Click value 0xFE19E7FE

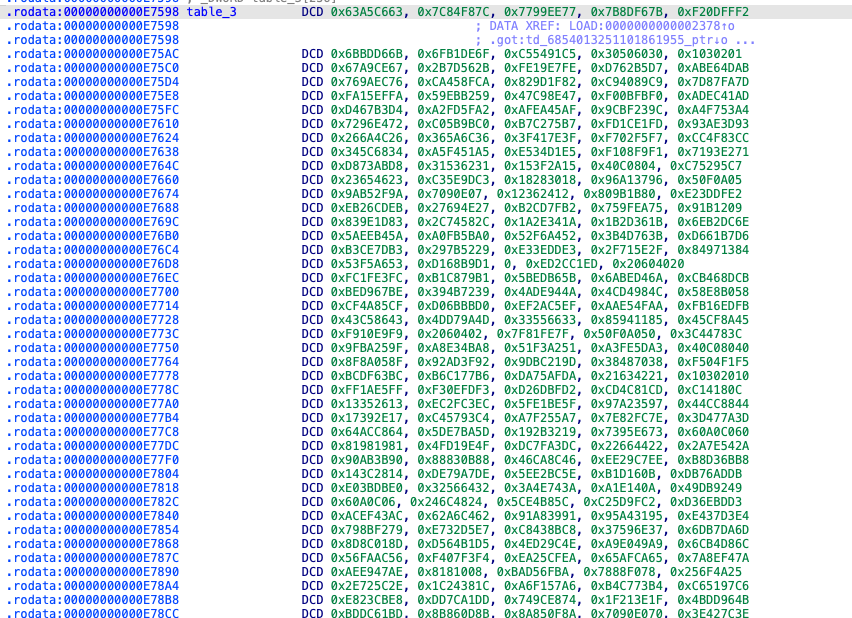click(x=540, y=68)
